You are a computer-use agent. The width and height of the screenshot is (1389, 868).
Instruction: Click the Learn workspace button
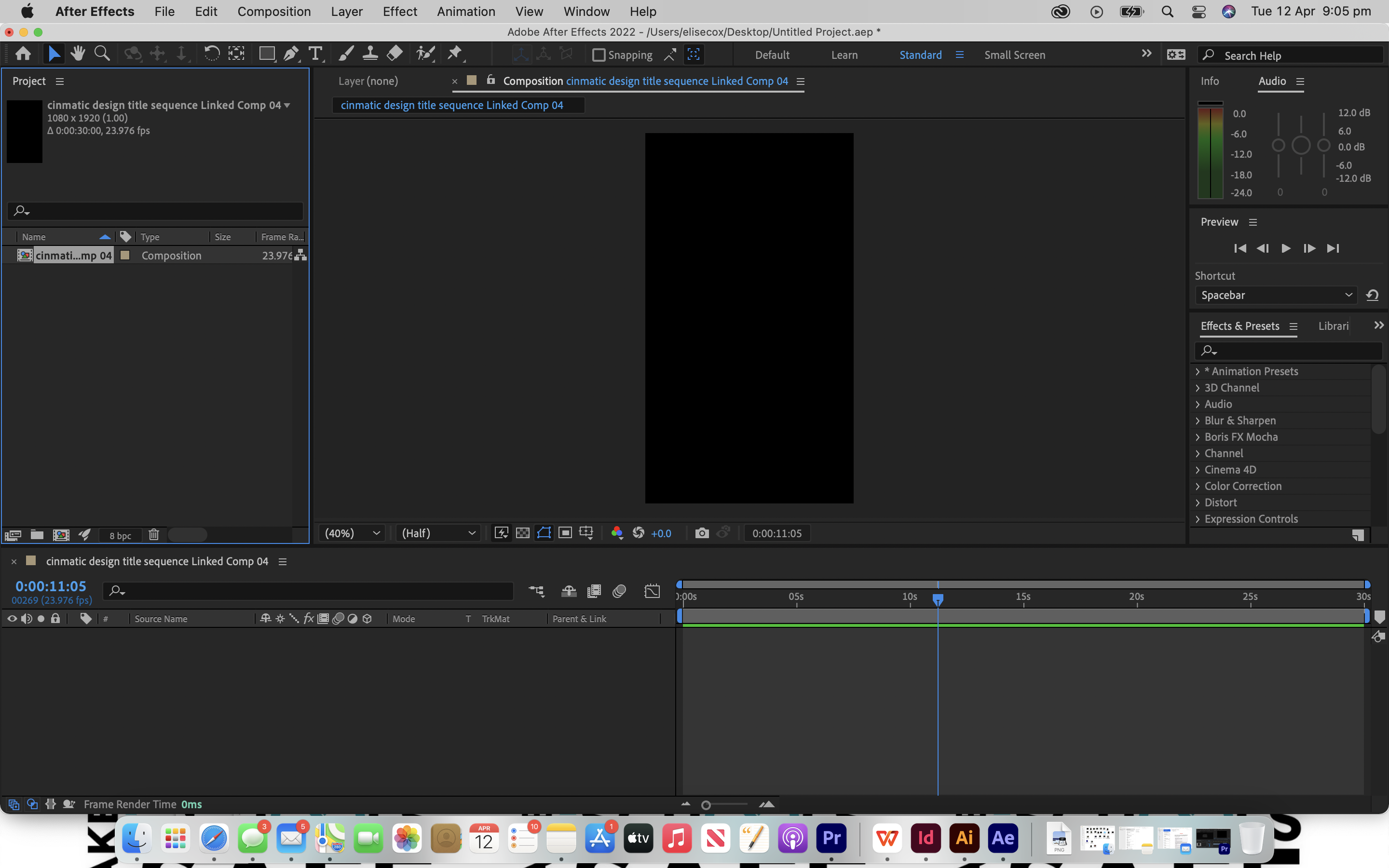tap(844, 54)
